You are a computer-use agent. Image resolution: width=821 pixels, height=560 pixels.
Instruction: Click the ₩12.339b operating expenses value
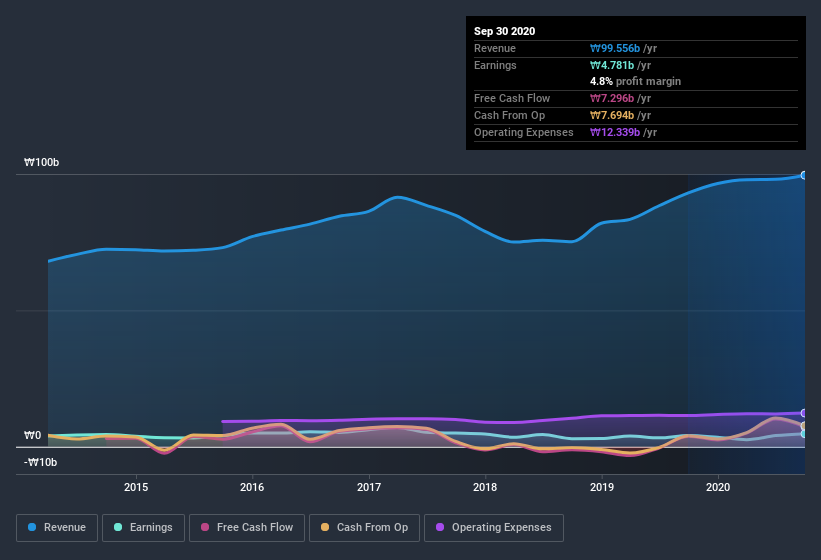click(624, 132)
